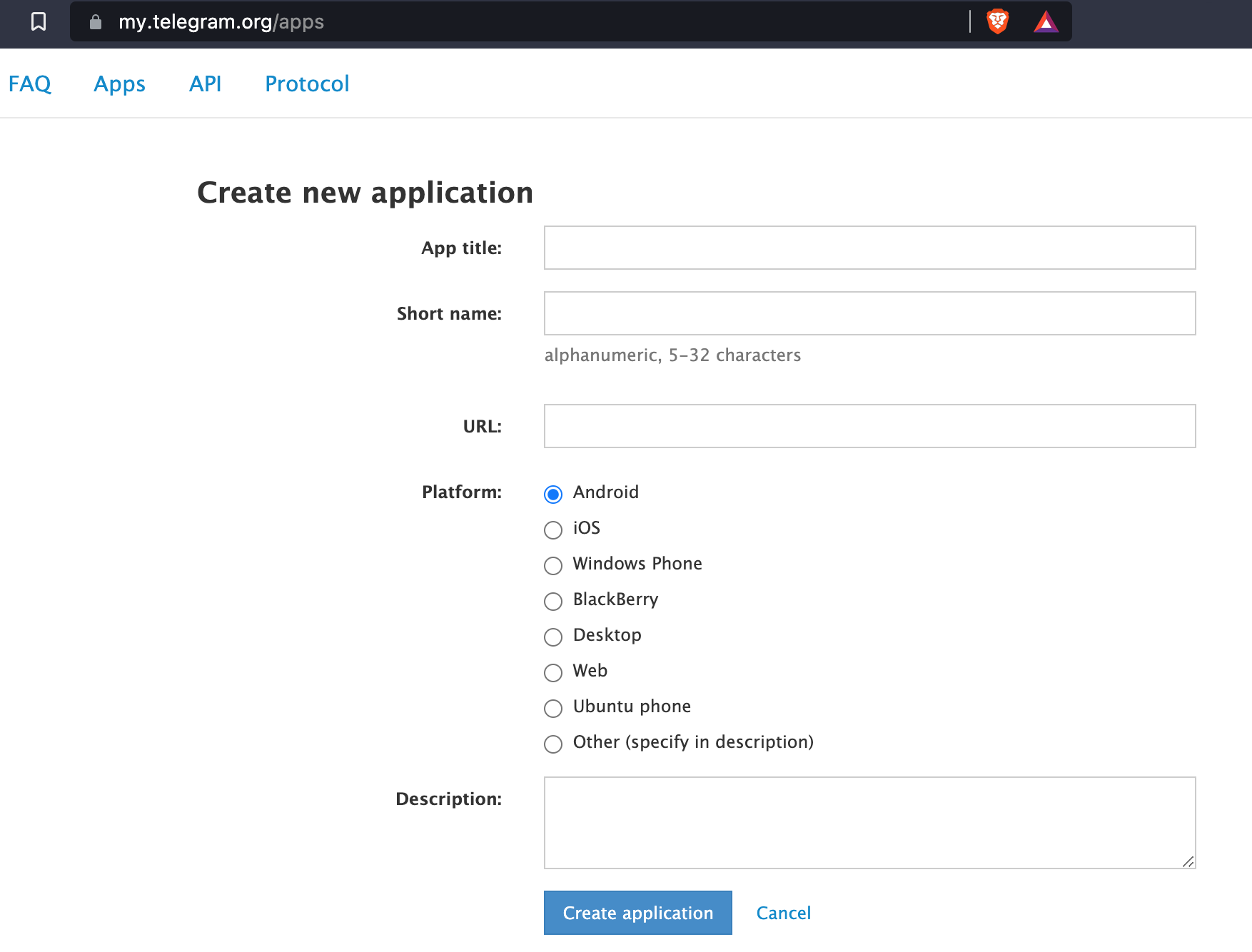Viewport: 1252px width, 952px height.
Task: Open the Brave Shields lion icon
Action: [998, 21]
